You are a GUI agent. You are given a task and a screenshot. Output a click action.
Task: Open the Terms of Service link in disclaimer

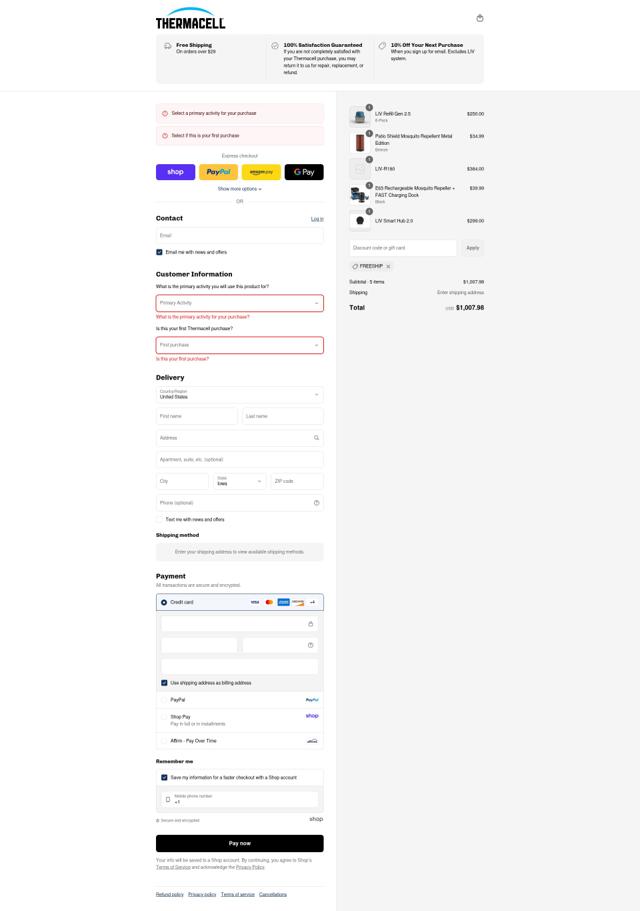coord(173,867)
